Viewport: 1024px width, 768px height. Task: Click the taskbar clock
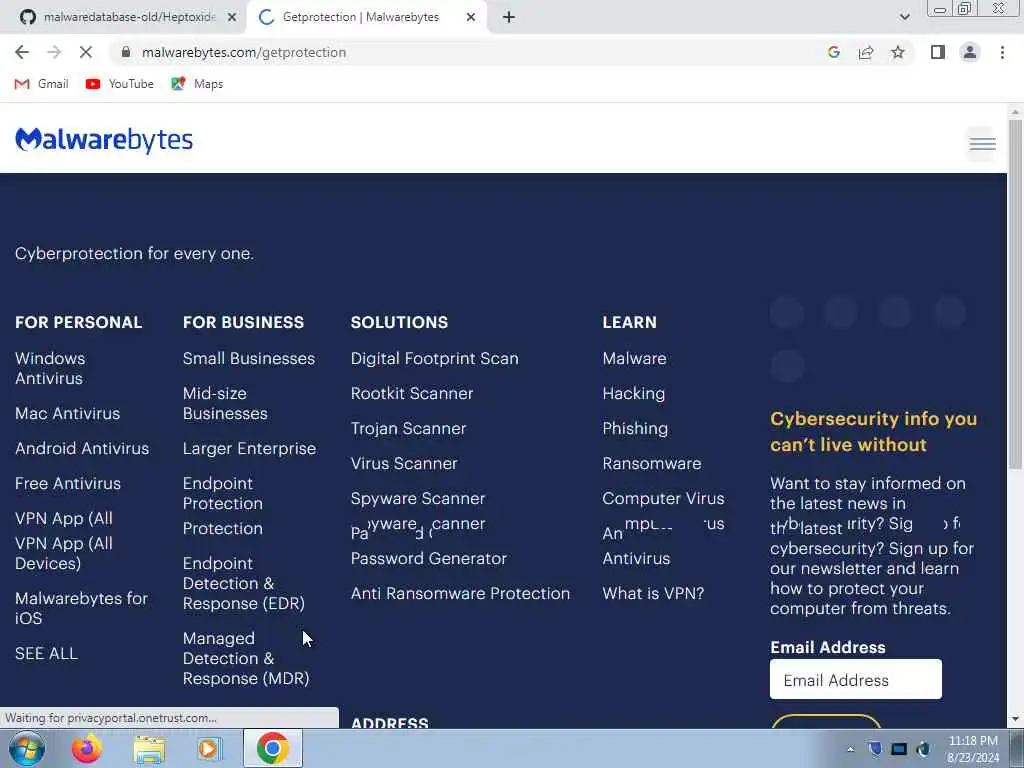973,749
